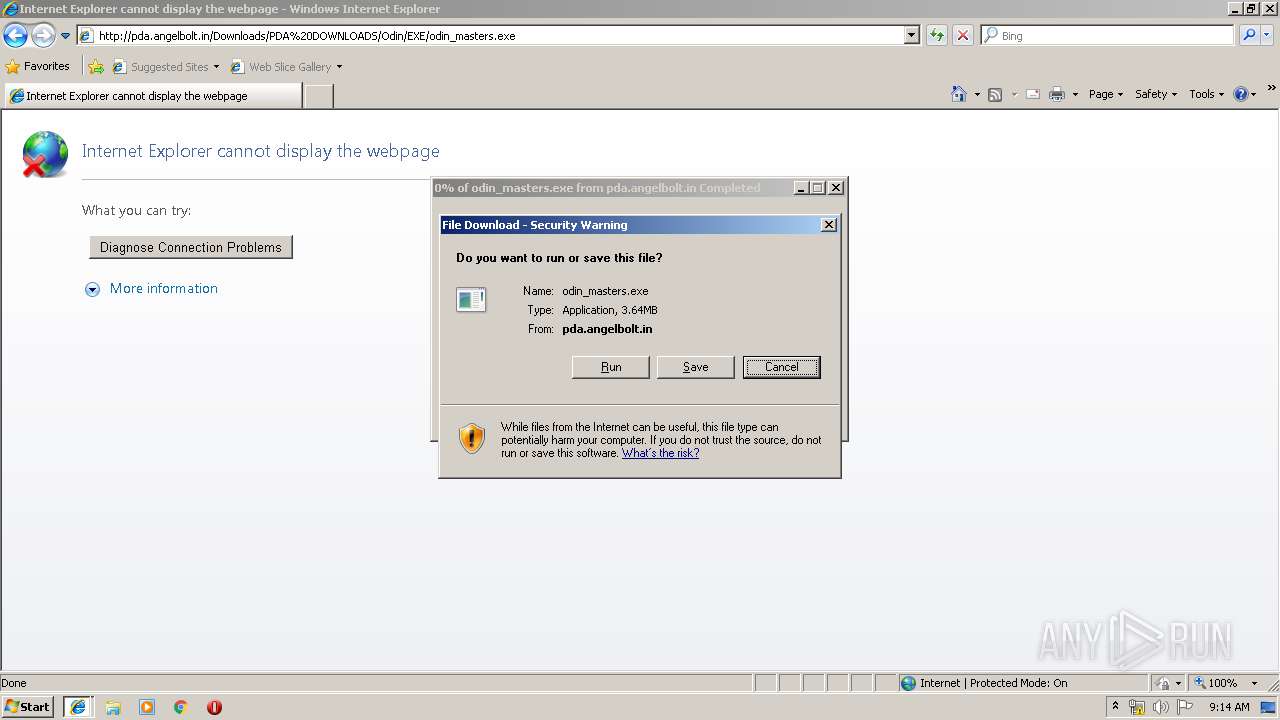The width and height of the screenshot is (1280, 720).
Task: Open the Windows Start menu
Action: pyautogui.click(x=28, y=706)
